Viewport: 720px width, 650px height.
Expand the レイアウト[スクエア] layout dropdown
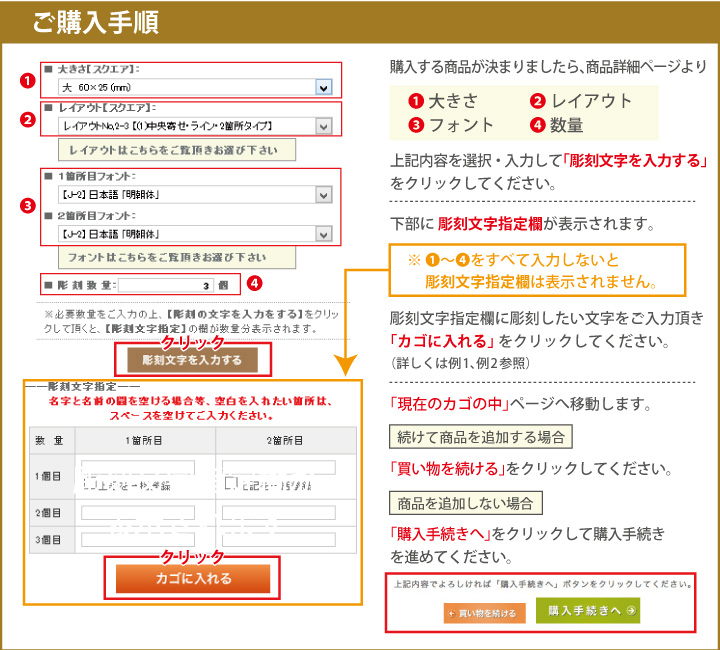click(x=189, y=126)
